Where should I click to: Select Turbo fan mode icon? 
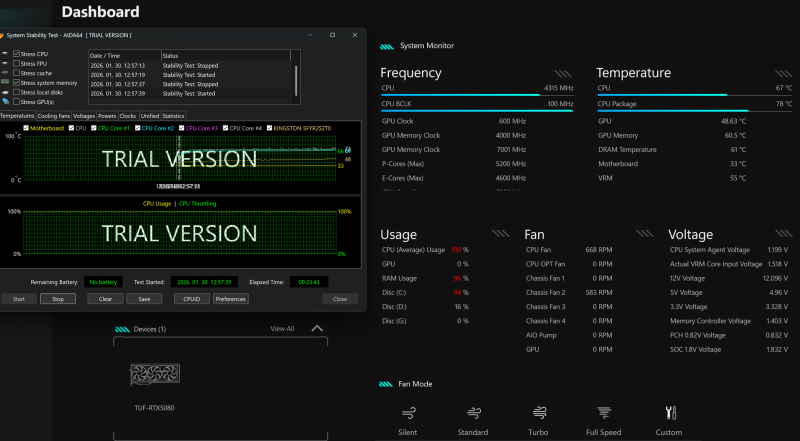[x=539, y=412]
